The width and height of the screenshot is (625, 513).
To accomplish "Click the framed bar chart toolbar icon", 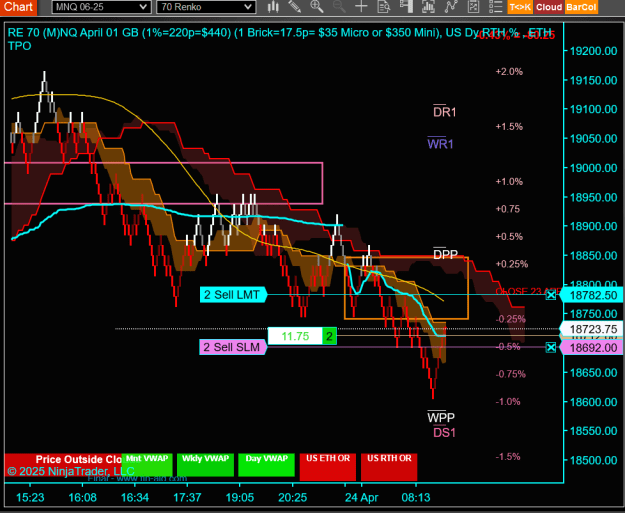I will [x=428, y=7].
